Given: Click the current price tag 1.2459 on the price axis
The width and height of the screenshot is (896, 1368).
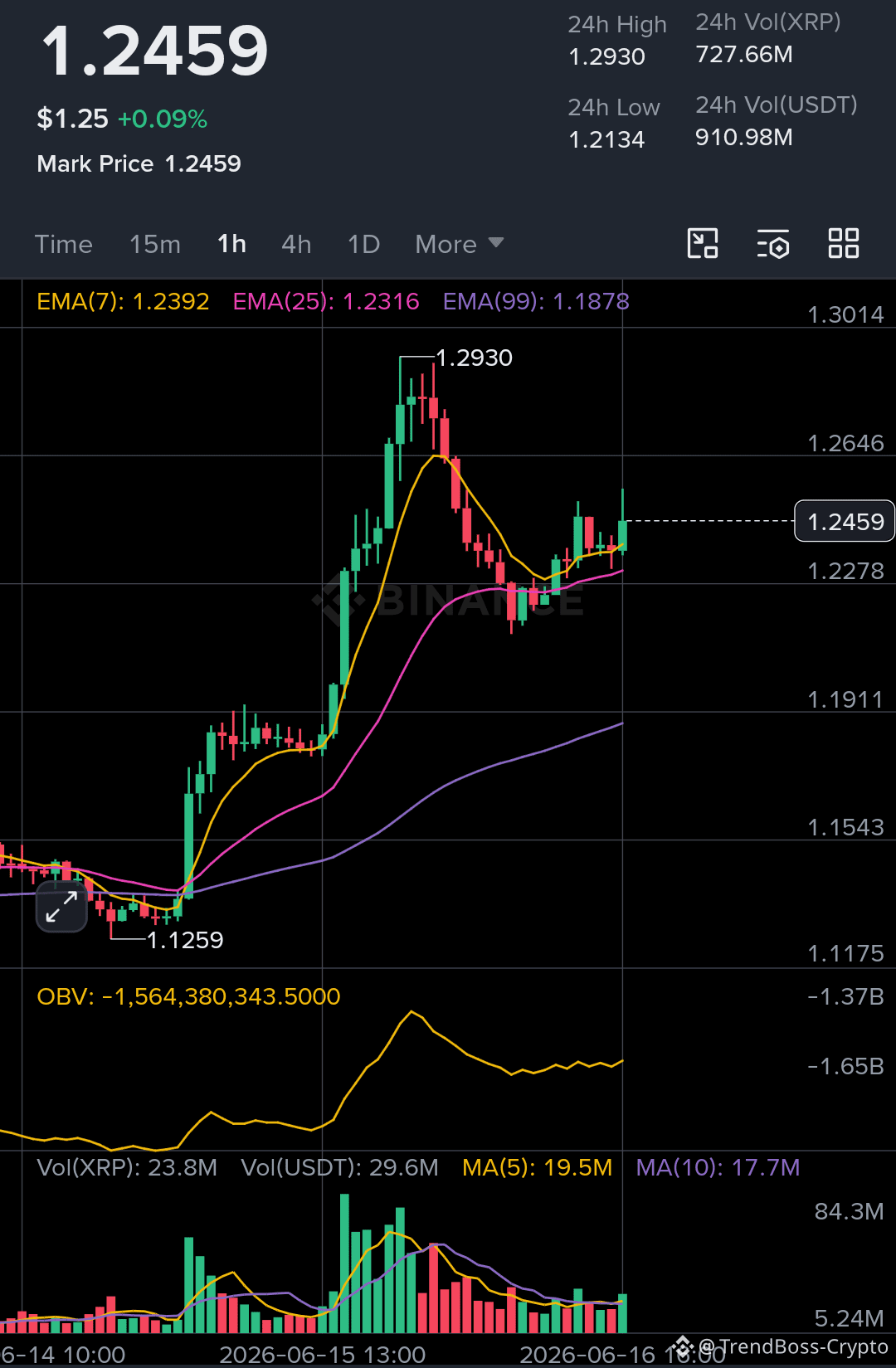Looking at the screenshot, I should coord(845,521).
